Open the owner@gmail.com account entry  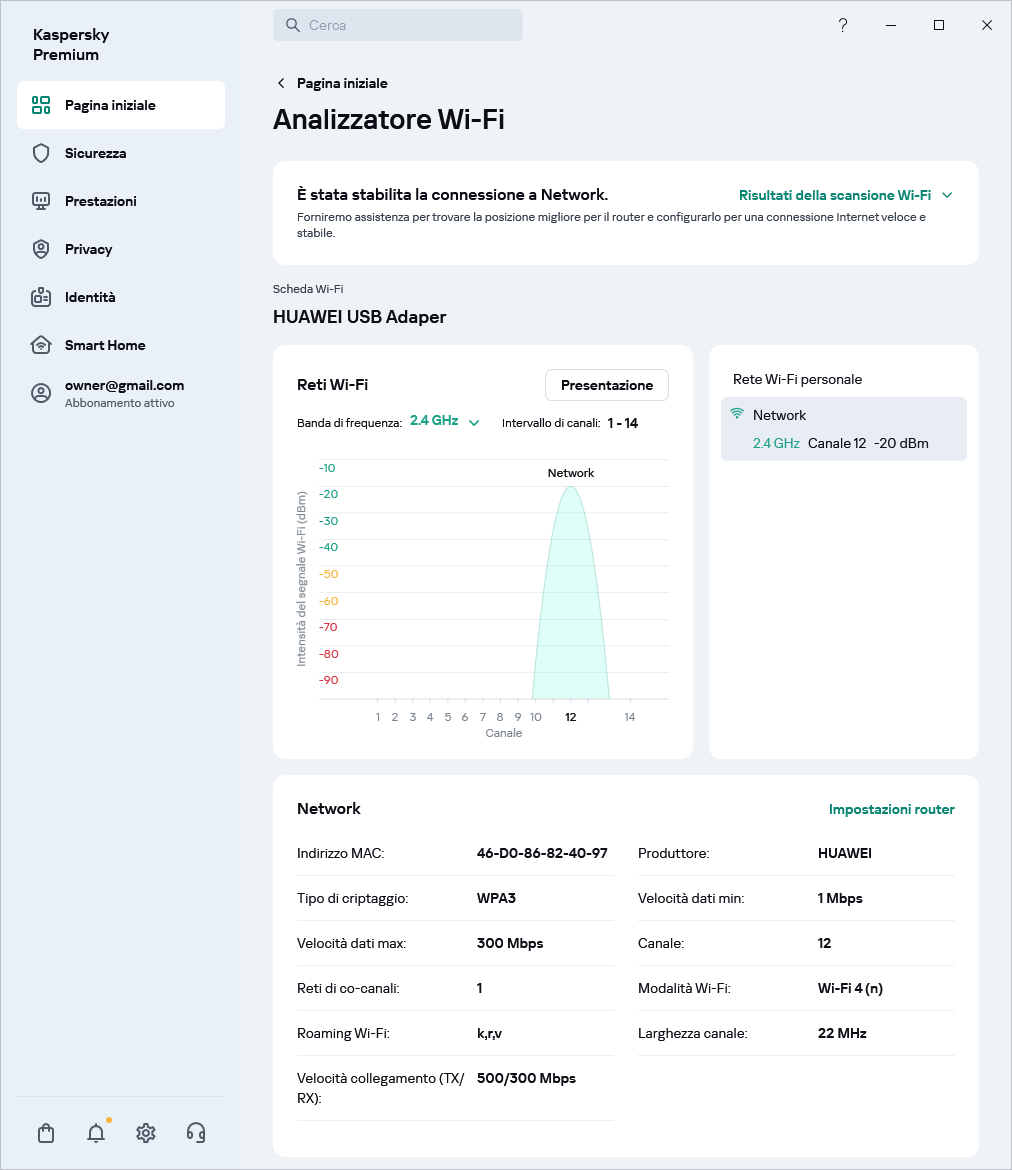tap(124, 393)
